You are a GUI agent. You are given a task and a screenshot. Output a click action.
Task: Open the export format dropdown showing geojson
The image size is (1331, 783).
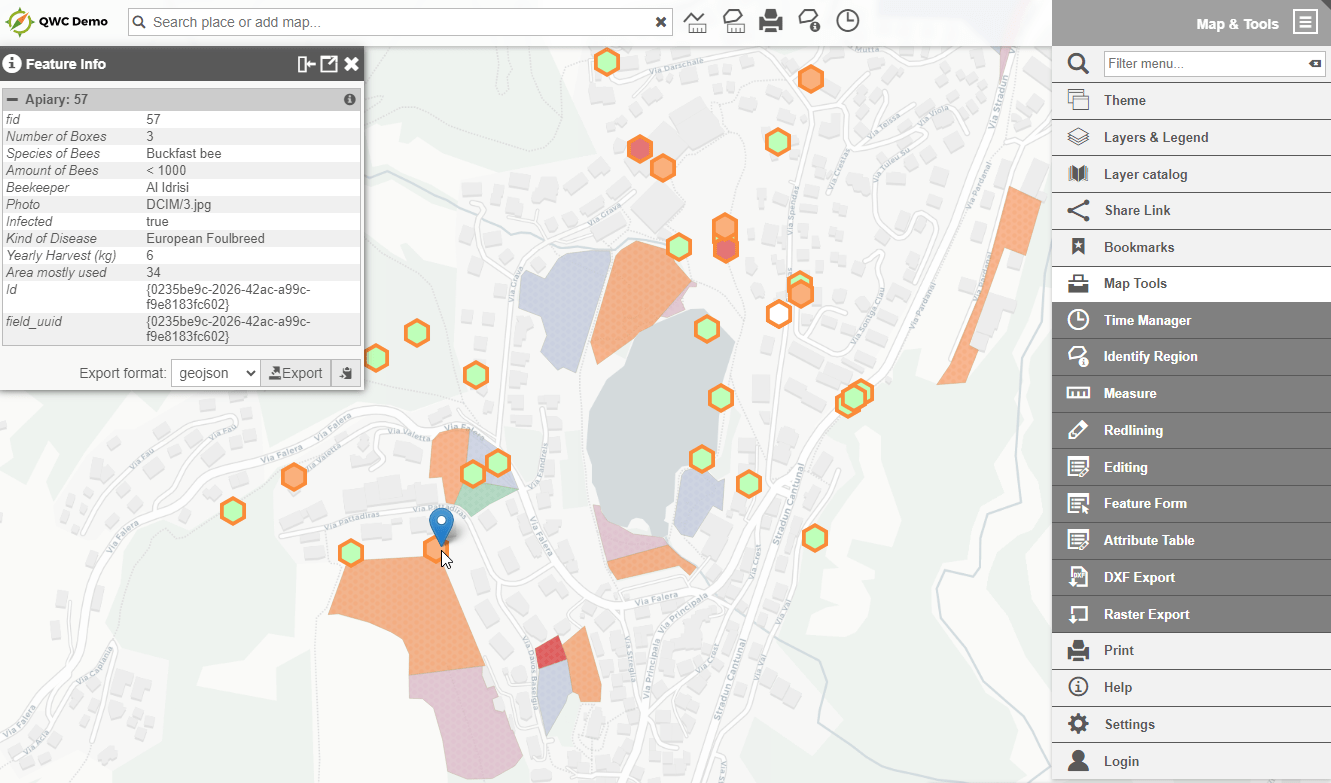point(215,372)
